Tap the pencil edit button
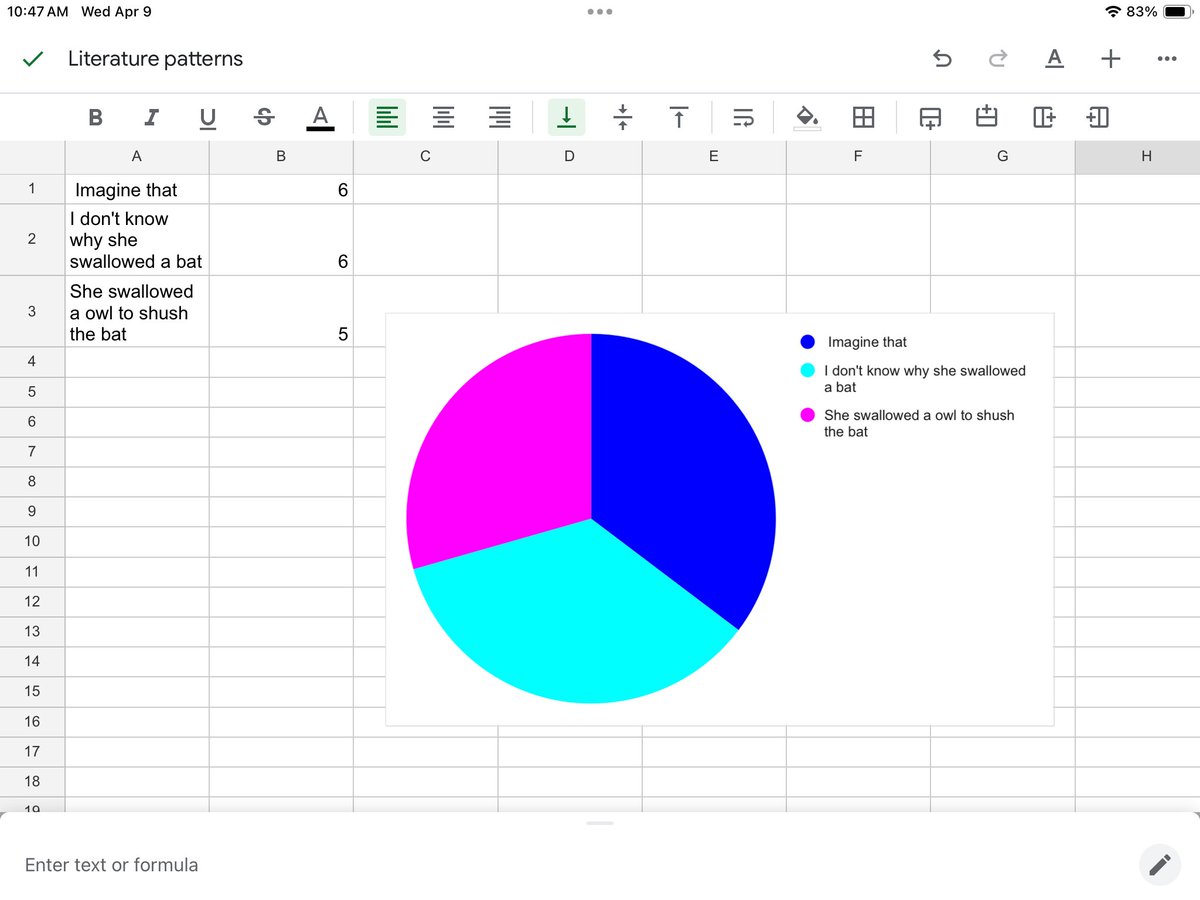The width and height of the screenshot is (1200, 900). 1160,865
